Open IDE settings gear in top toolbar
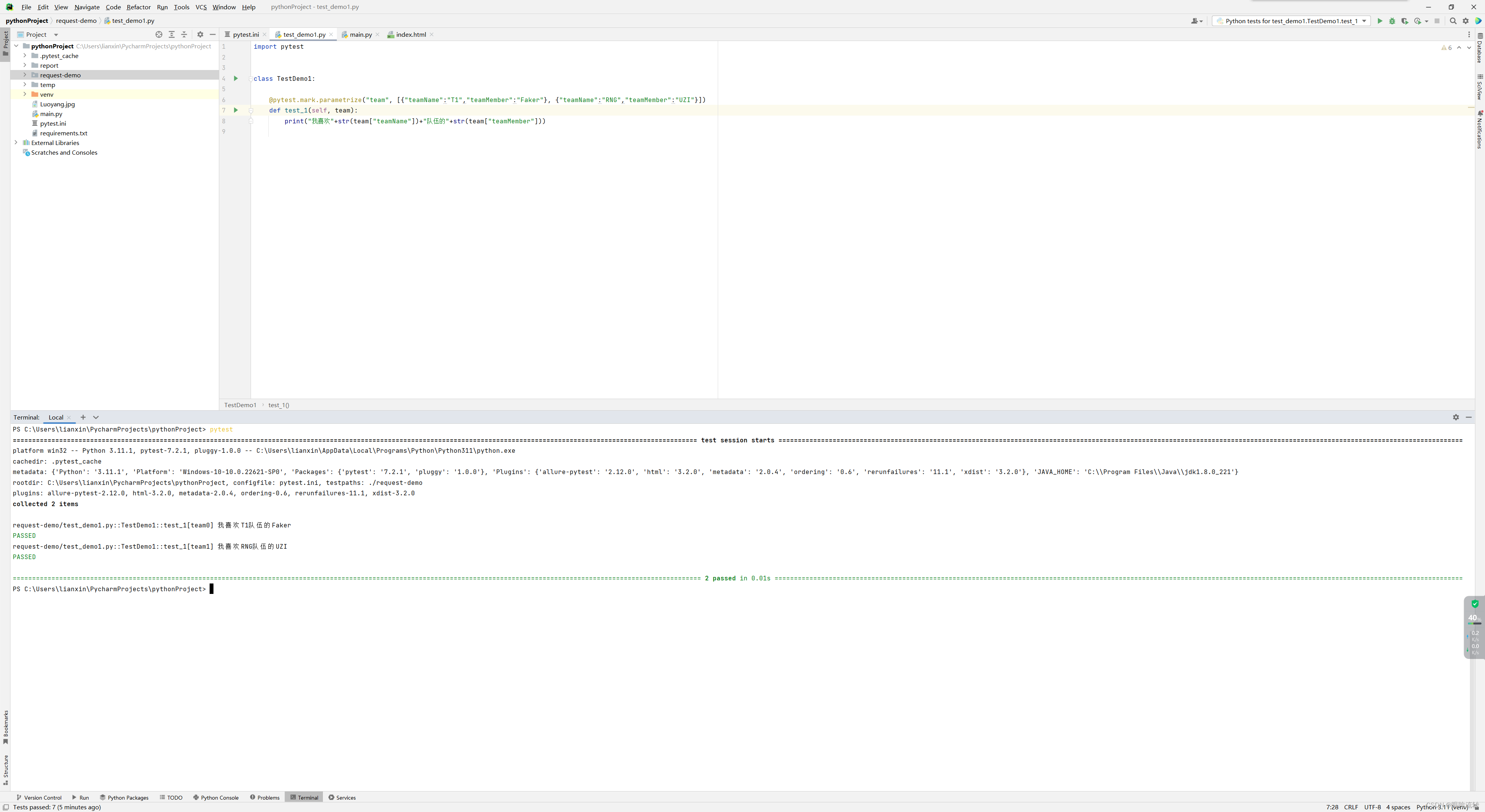1485x812 pixels. 1465,21
